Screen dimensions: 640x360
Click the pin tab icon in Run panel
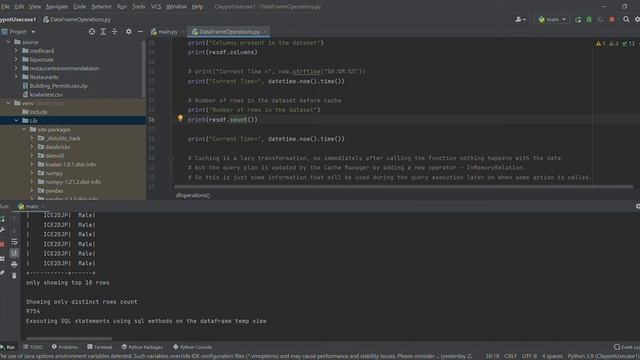point(2,273)
